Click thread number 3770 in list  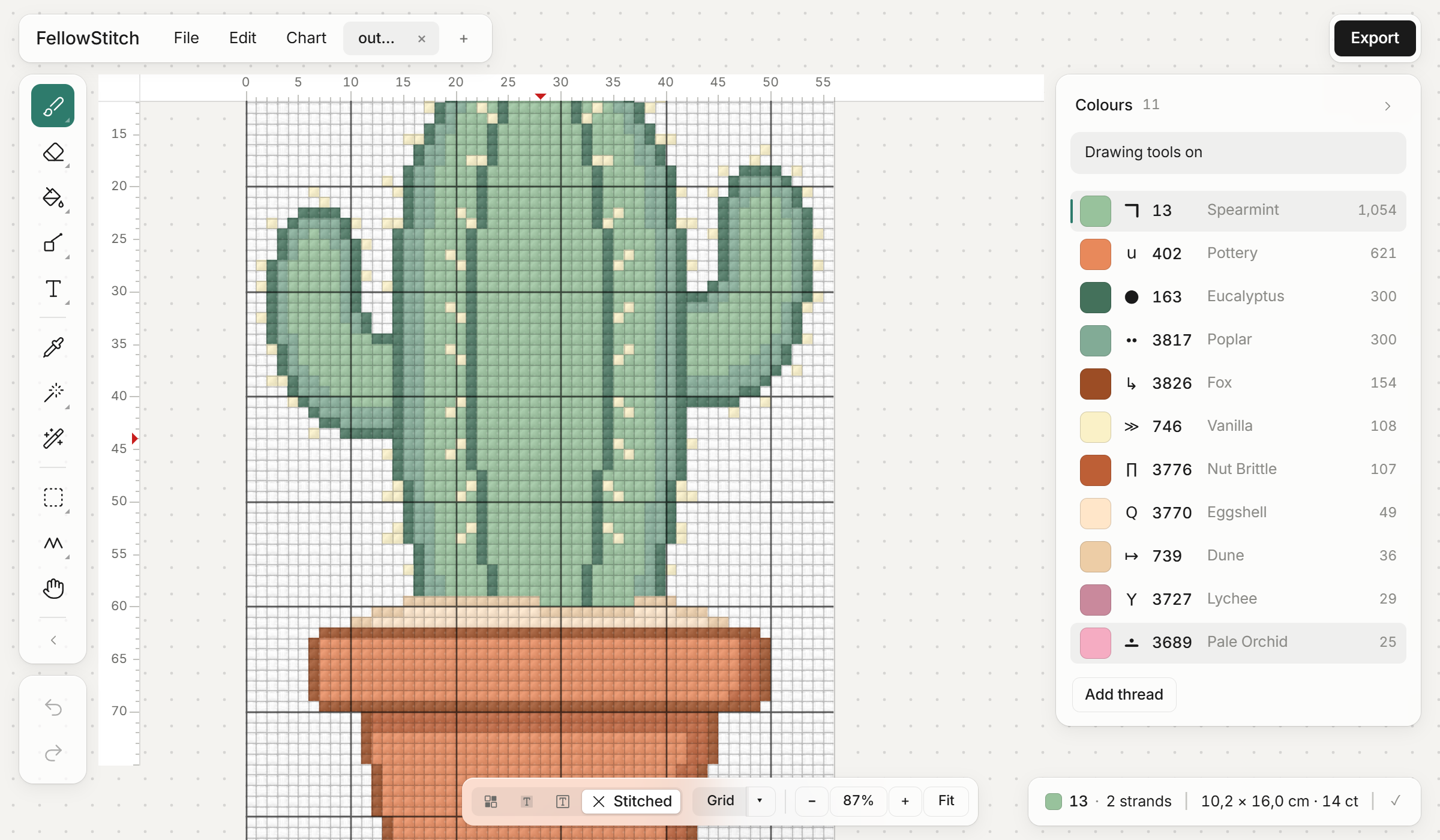1171,513
